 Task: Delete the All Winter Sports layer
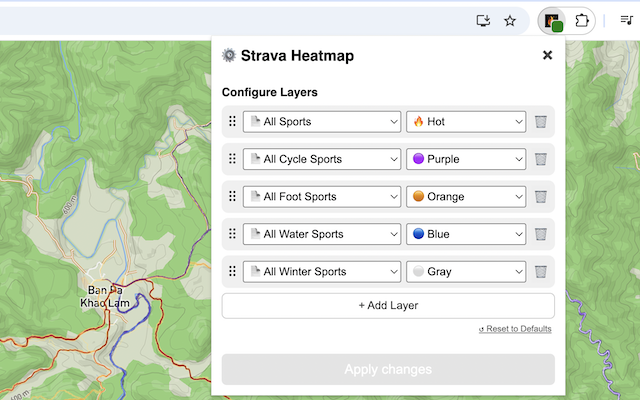(541, 272)
